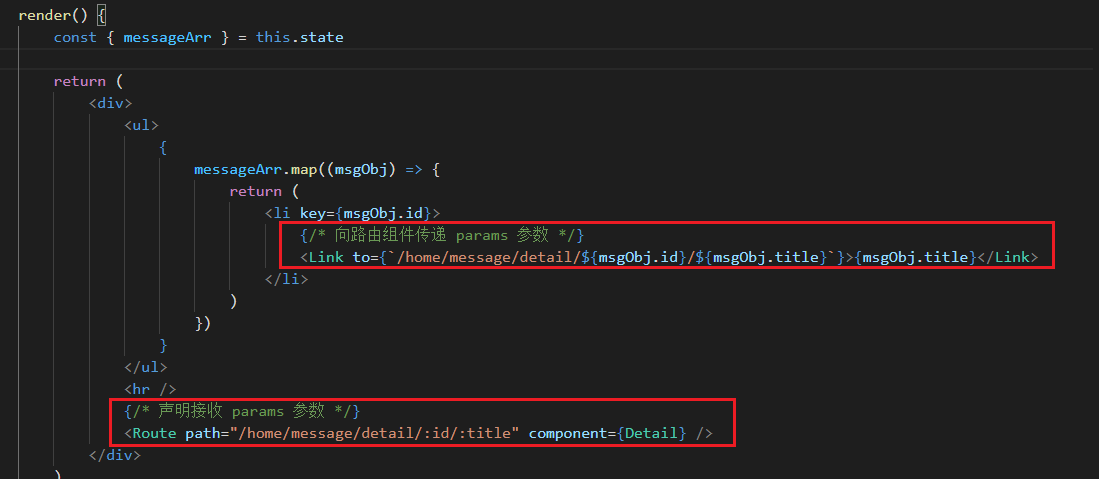Click the comment '声明接收 params 参数'
The height and width of the screenshot is (479, 1099).
(x=242, y=411)
